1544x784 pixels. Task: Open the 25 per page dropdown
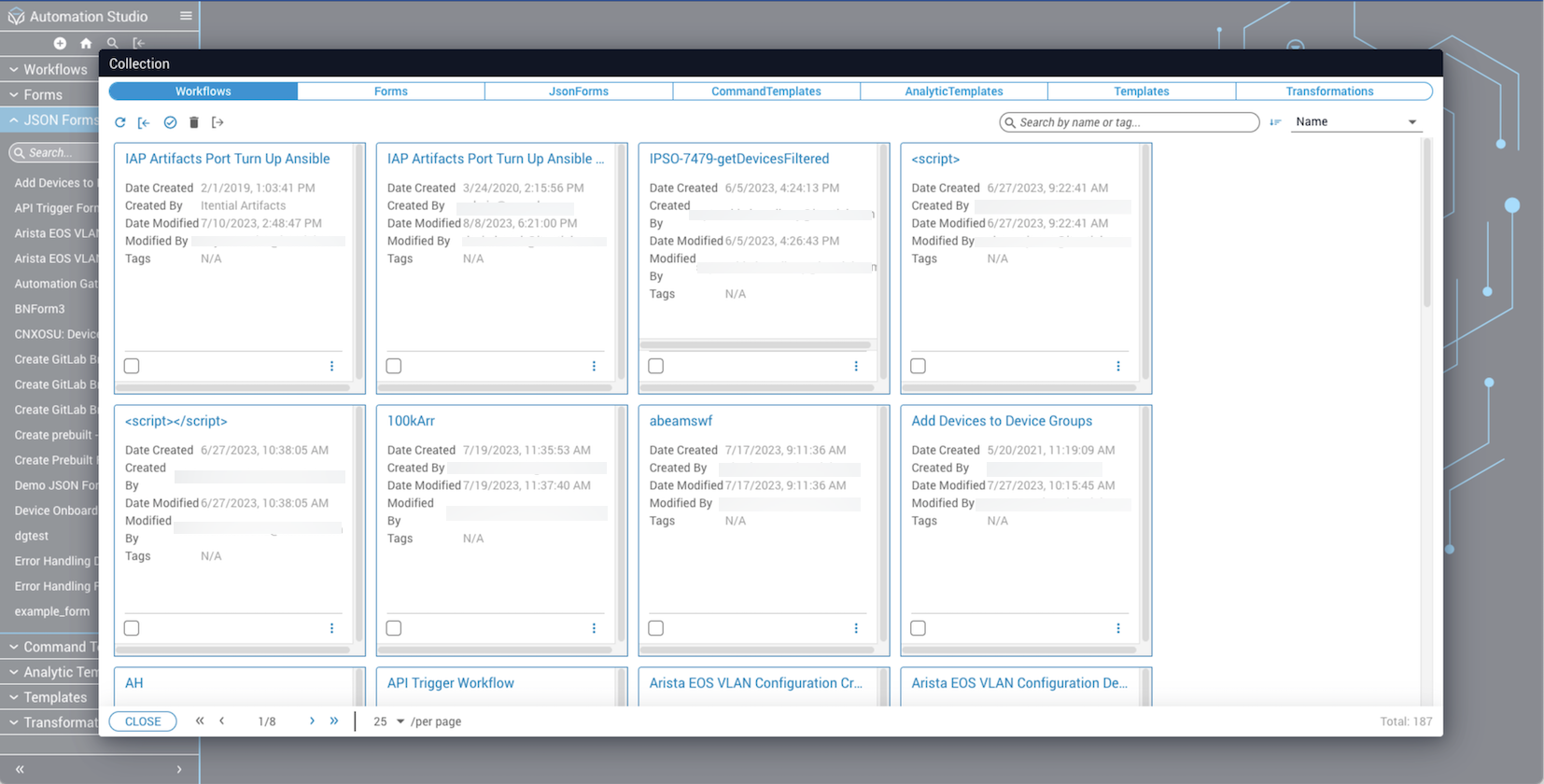pyautogui.click(x=388, y=721)
